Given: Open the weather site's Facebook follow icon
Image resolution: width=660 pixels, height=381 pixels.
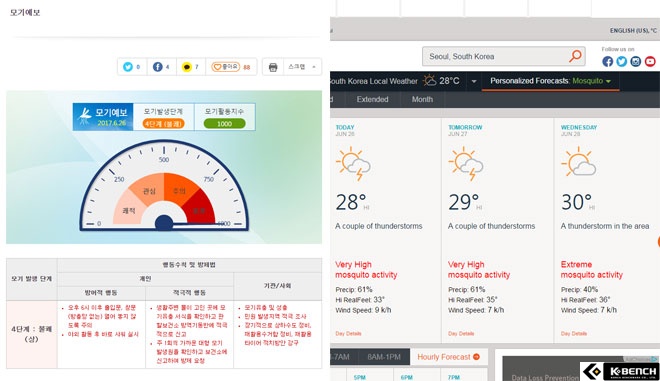Looking at the screenshot, I should pos(607,61).
